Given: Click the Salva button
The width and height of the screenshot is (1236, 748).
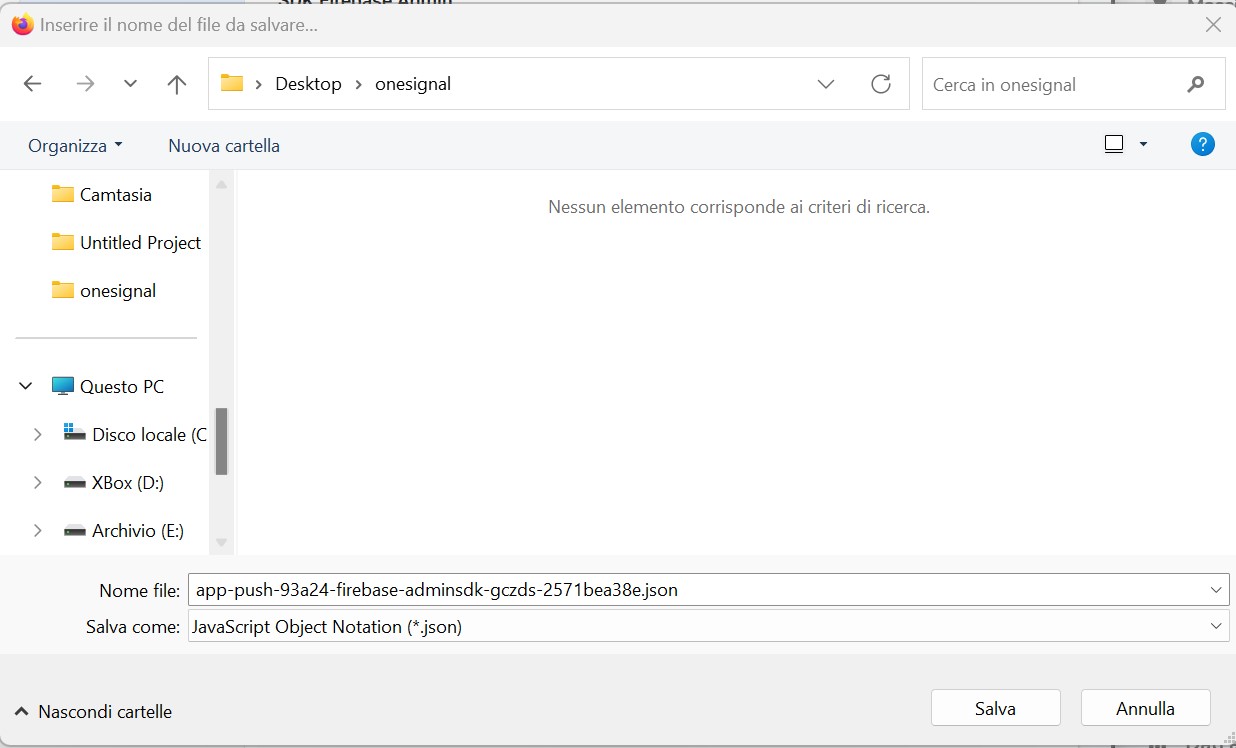Looking at the screenshot, I should pos(995,708).
